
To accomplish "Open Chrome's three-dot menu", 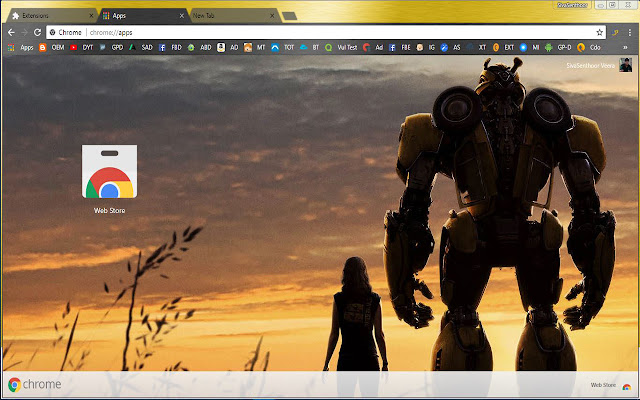I will [630, 32].
